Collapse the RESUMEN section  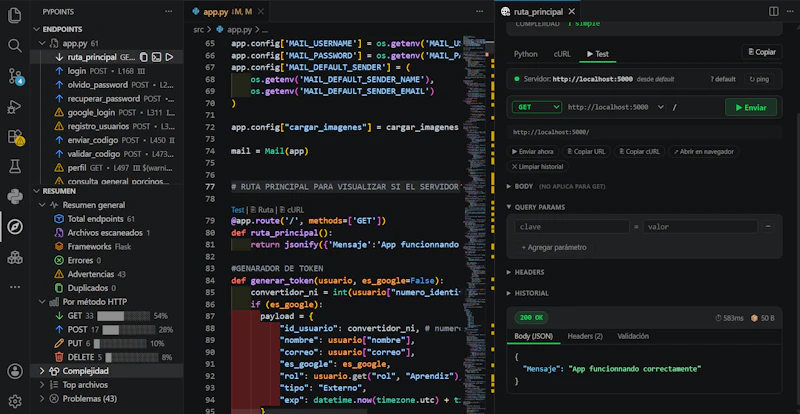(x=36, y=191)
